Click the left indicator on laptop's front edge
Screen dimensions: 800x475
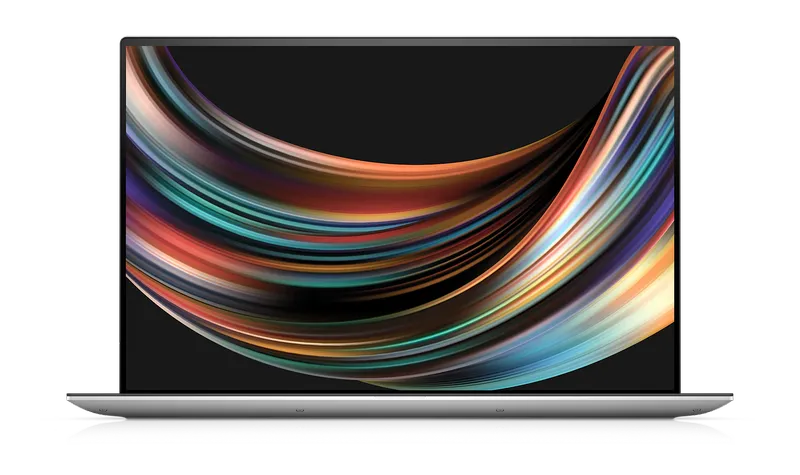pos(298,408)
